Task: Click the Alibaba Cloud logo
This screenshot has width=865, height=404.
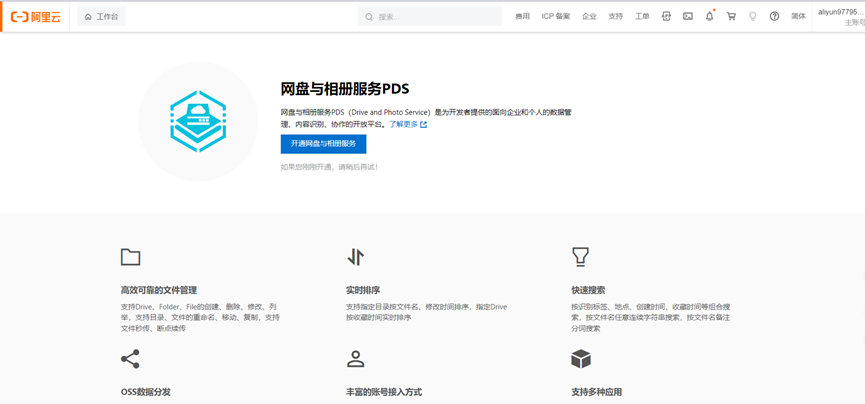Action: 36,17
